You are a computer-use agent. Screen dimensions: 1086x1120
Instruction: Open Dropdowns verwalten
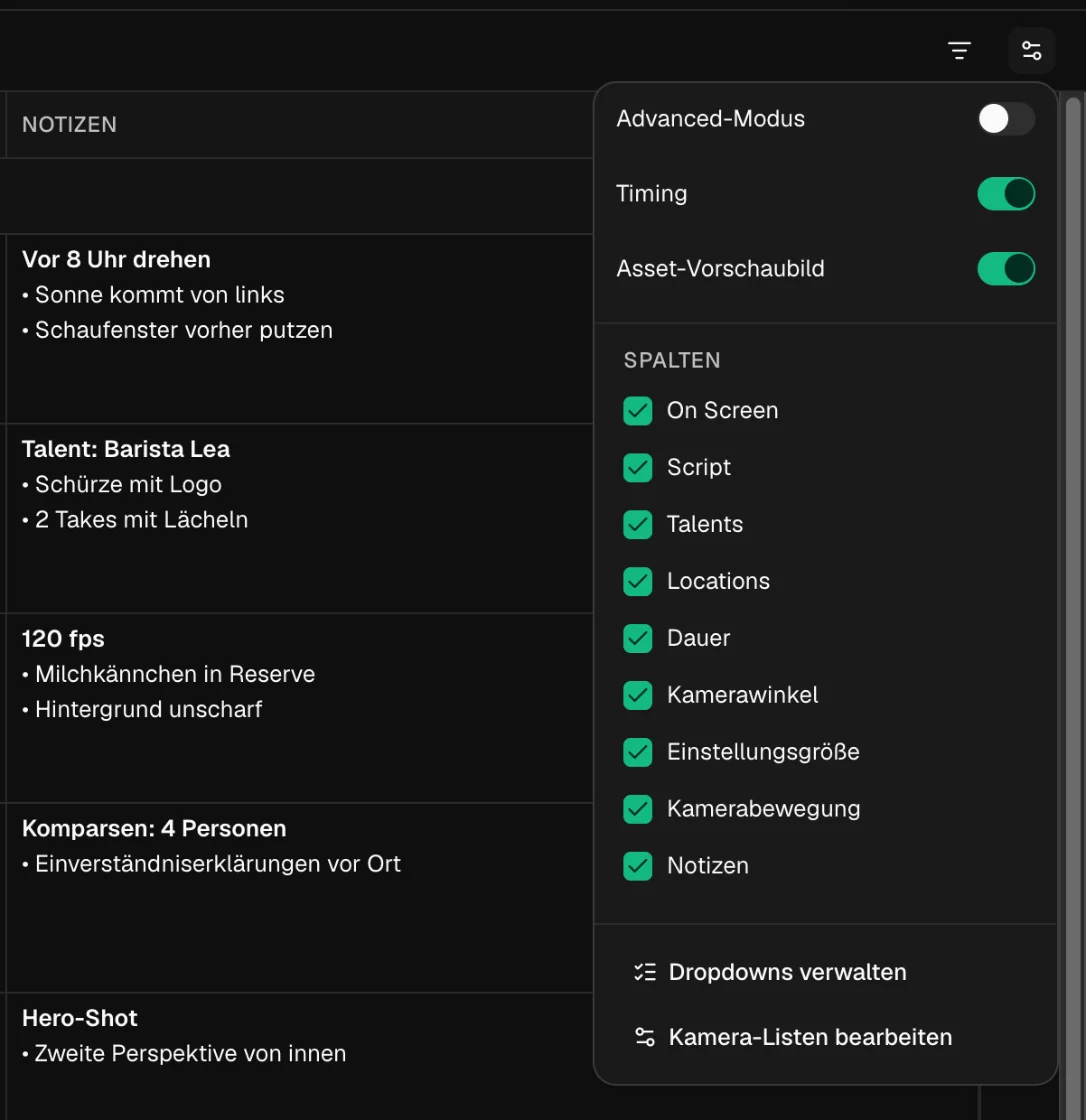[x=770, y=972]
